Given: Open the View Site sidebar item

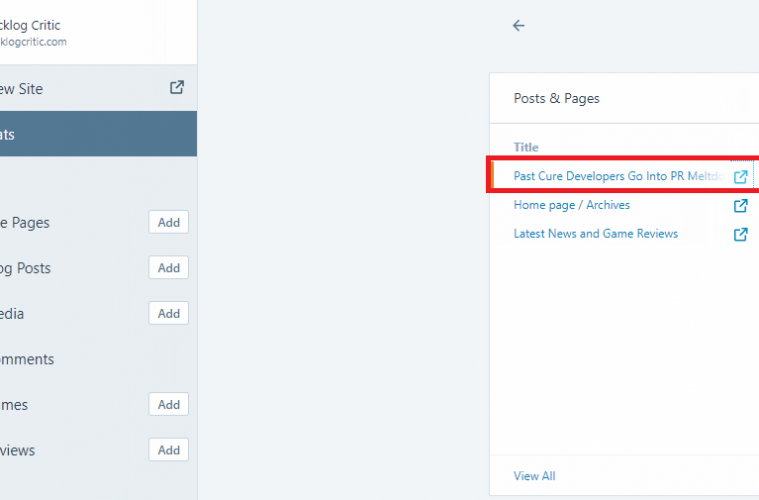Looking at the screenshot, I should (x=98, y=89).
